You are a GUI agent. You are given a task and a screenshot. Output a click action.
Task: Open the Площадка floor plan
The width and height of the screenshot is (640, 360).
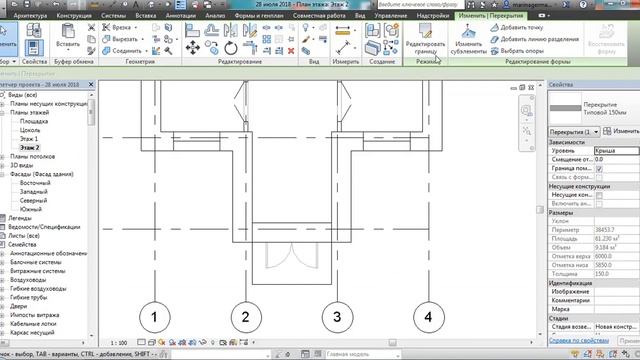(x=34, y=121)
